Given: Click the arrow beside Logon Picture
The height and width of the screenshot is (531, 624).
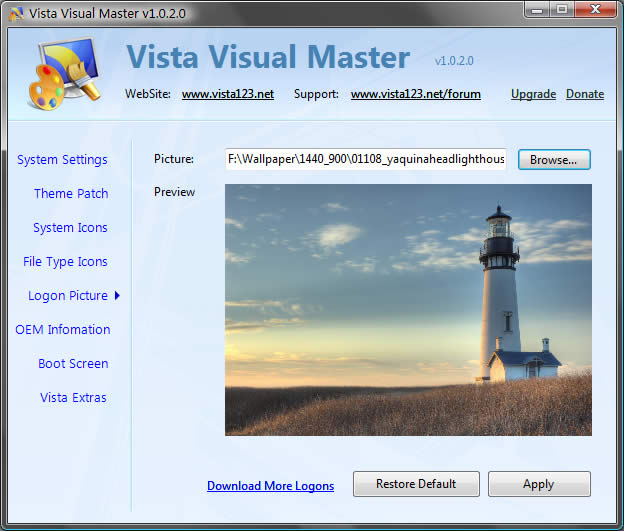Looking at the screenshot, I should point(117,296).
